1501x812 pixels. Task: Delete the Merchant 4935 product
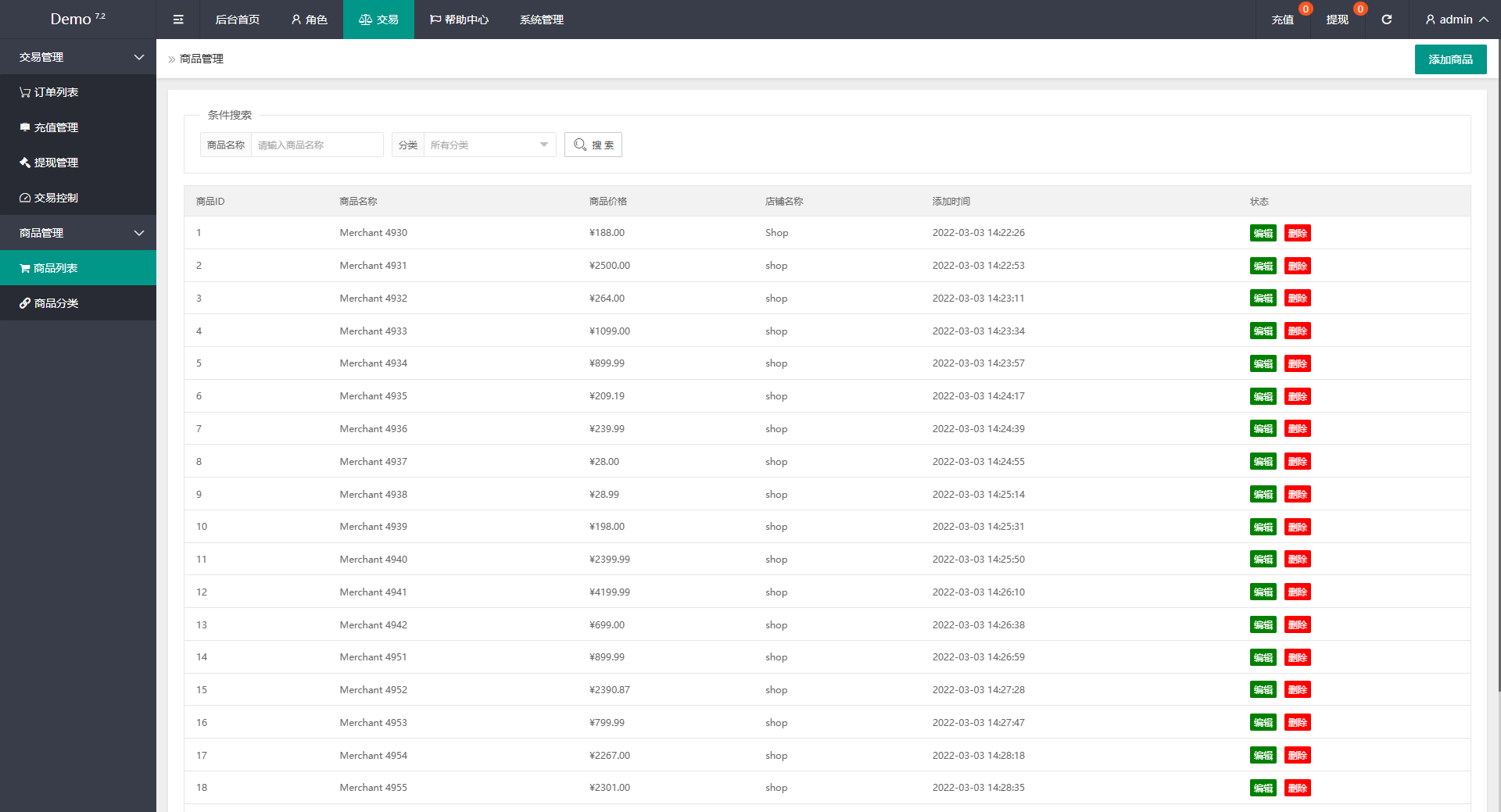1297,396
